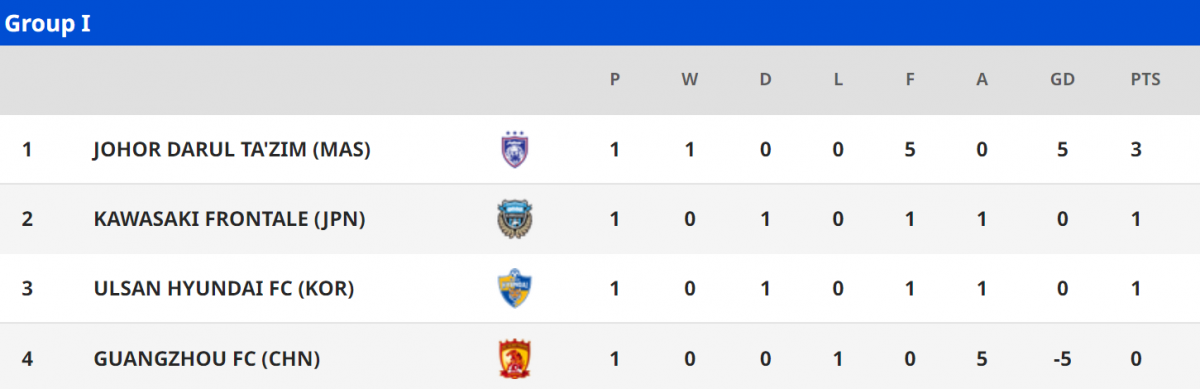Click the A column header
The width and height of the screenshot is (1200, 389).
(x=982, y=80)
